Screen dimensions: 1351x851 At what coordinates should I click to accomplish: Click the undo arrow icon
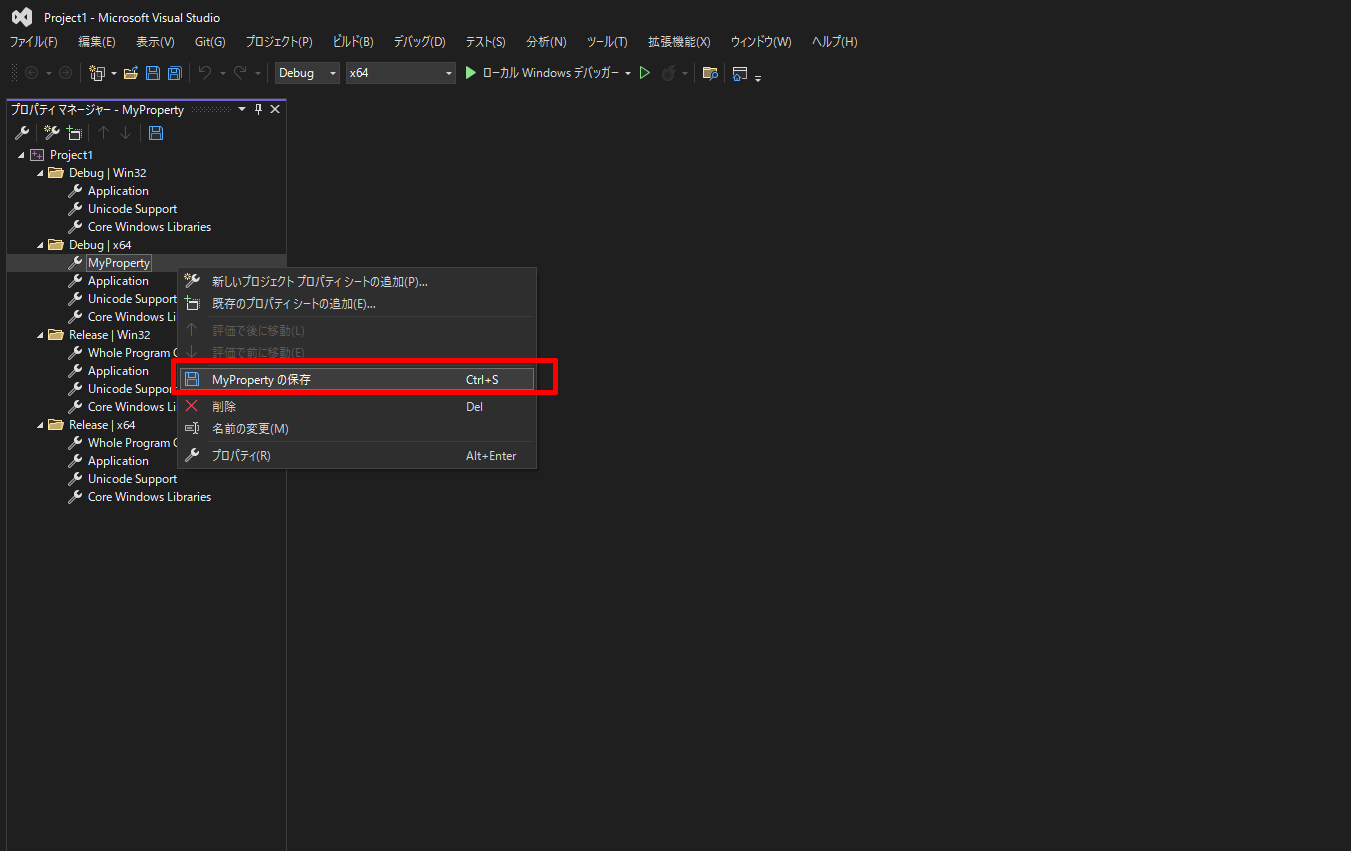[x=205, y=73]
